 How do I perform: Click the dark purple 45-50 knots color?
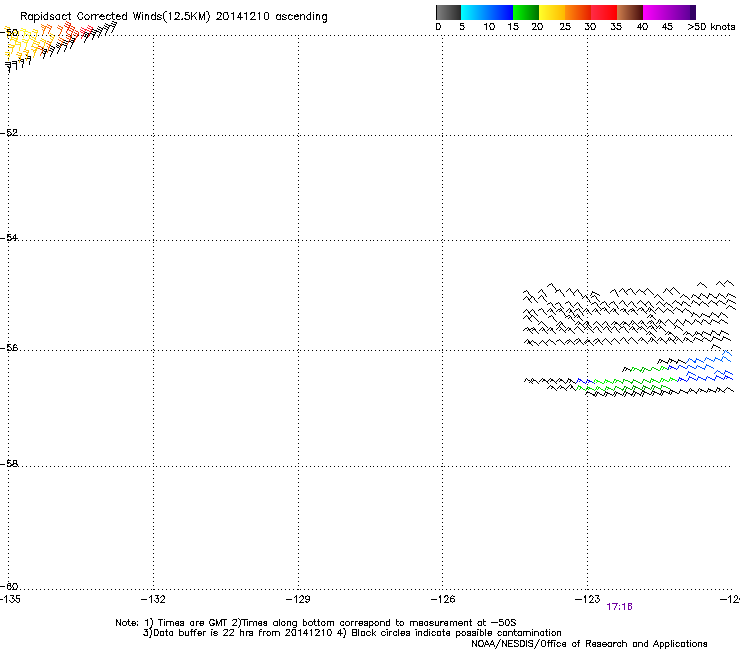pos(682,12)
